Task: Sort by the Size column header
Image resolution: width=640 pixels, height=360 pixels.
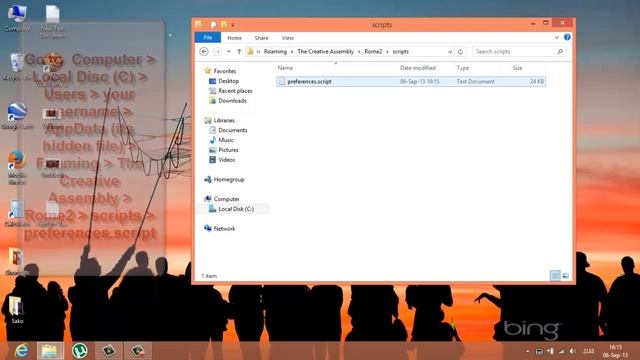Action: coord(518,68)
